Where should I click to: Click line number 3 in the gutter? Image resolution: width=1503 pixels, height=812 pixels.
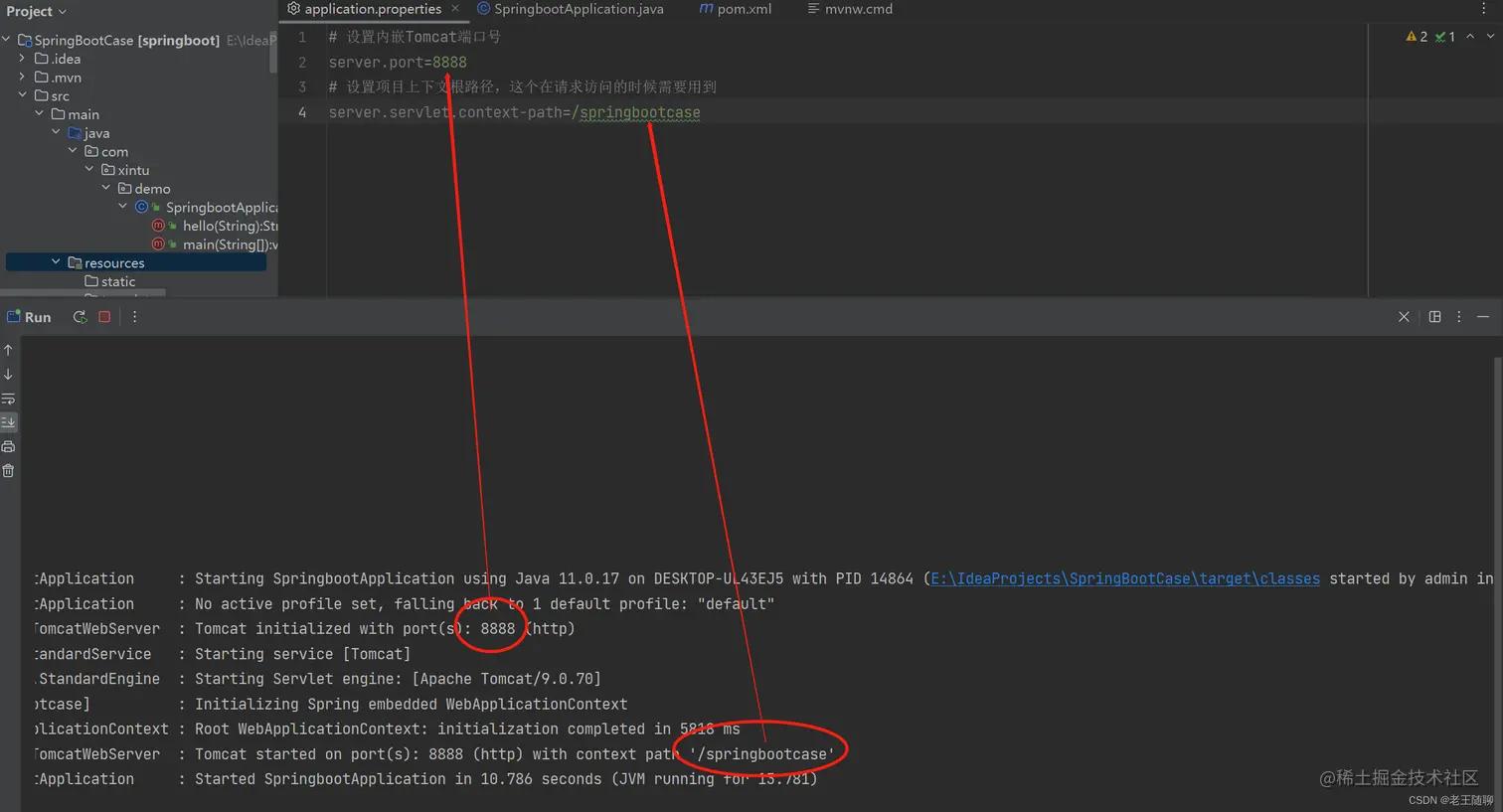[302, 87]
